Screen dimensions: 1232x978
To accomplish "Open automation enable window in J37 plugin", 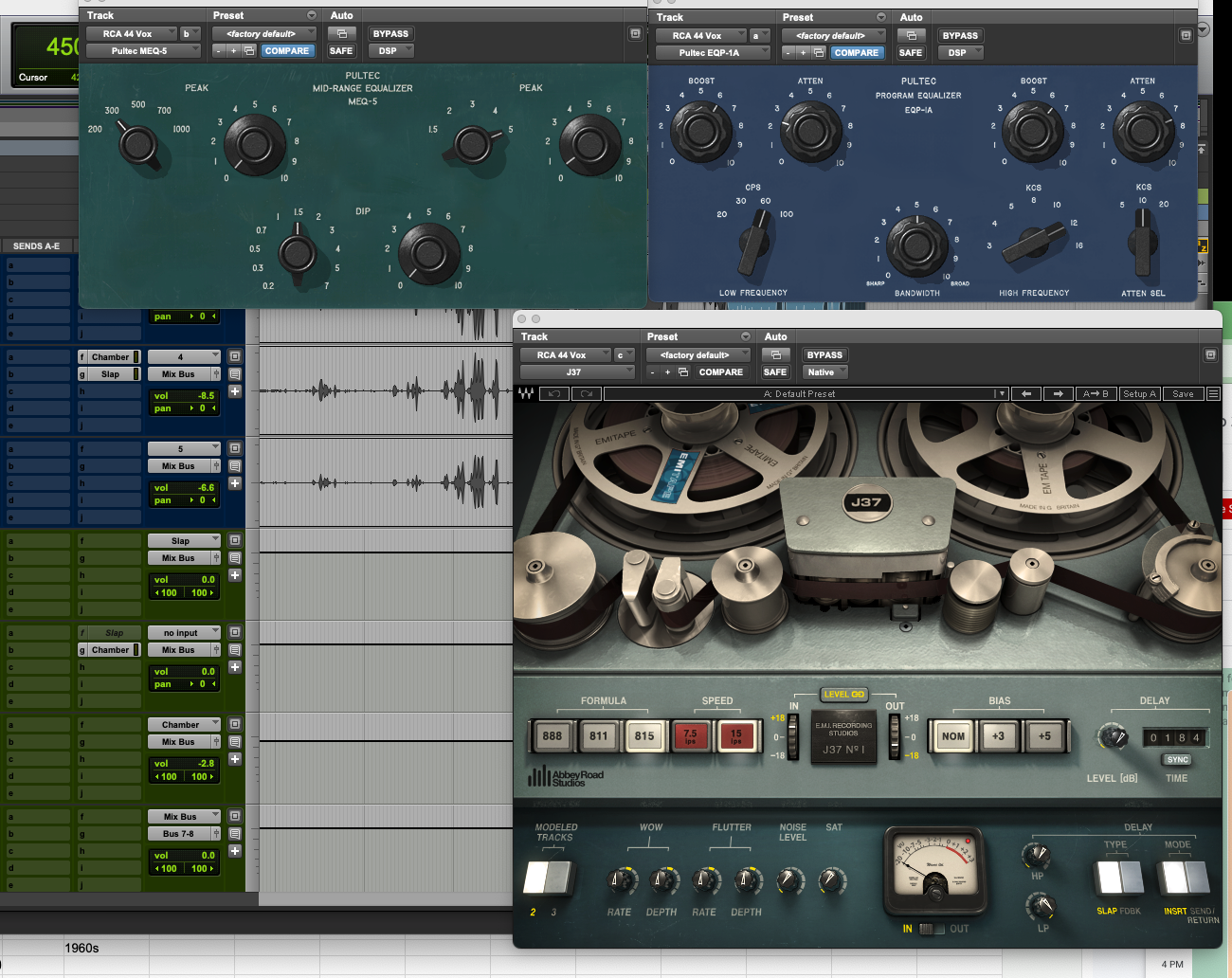I will (775, 355).
